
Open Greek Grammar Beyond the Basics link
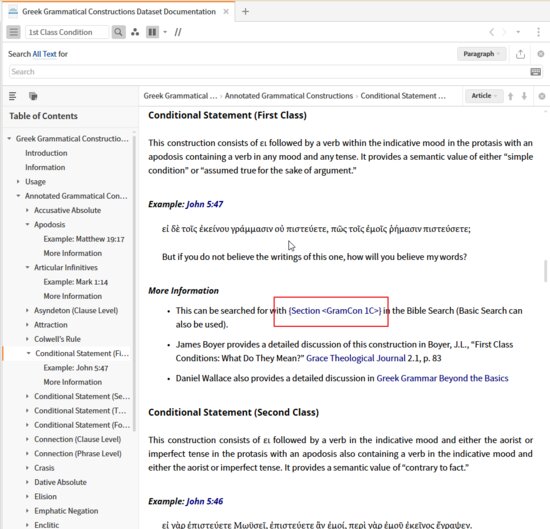click(x=442, y=378)
